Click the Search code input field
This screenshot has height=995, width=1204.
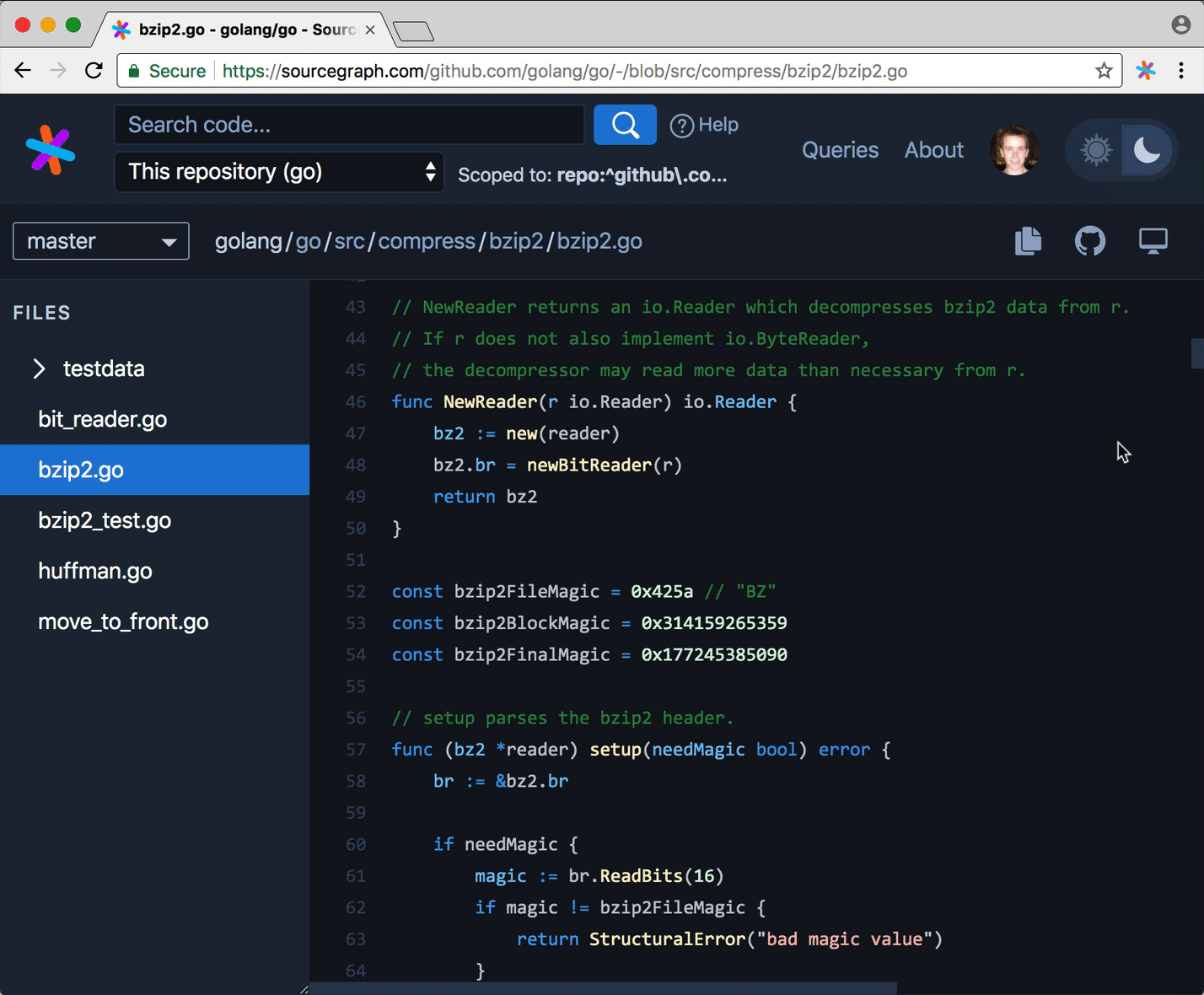click(349, 124)
